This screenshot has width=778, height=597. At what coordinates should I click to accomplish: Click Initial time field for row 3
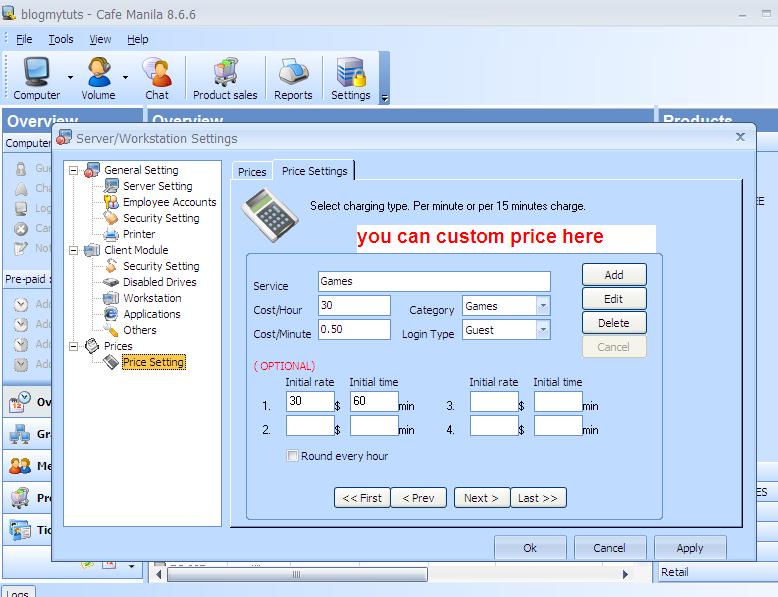coord(558,401)
